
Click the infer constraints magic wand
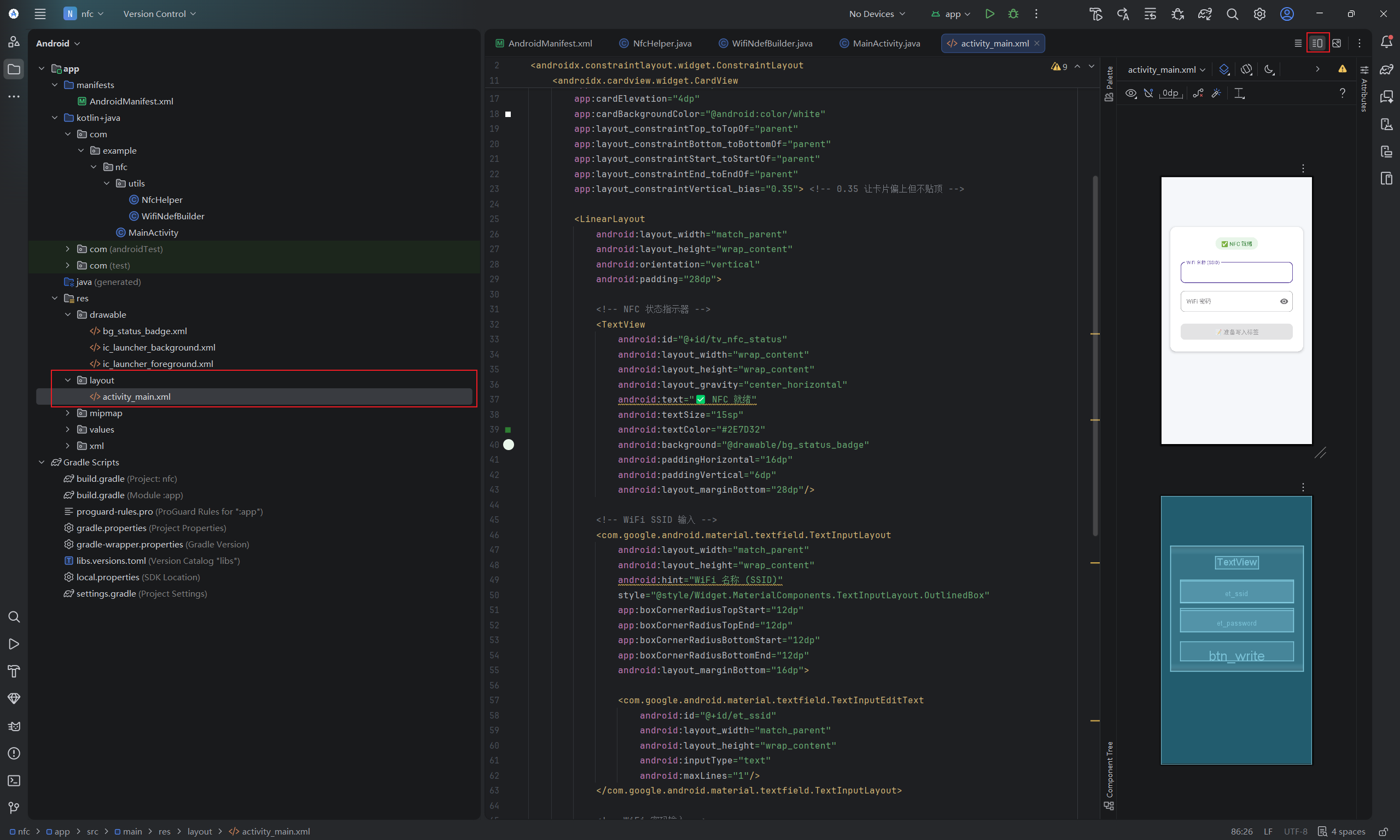[1216, 94]
